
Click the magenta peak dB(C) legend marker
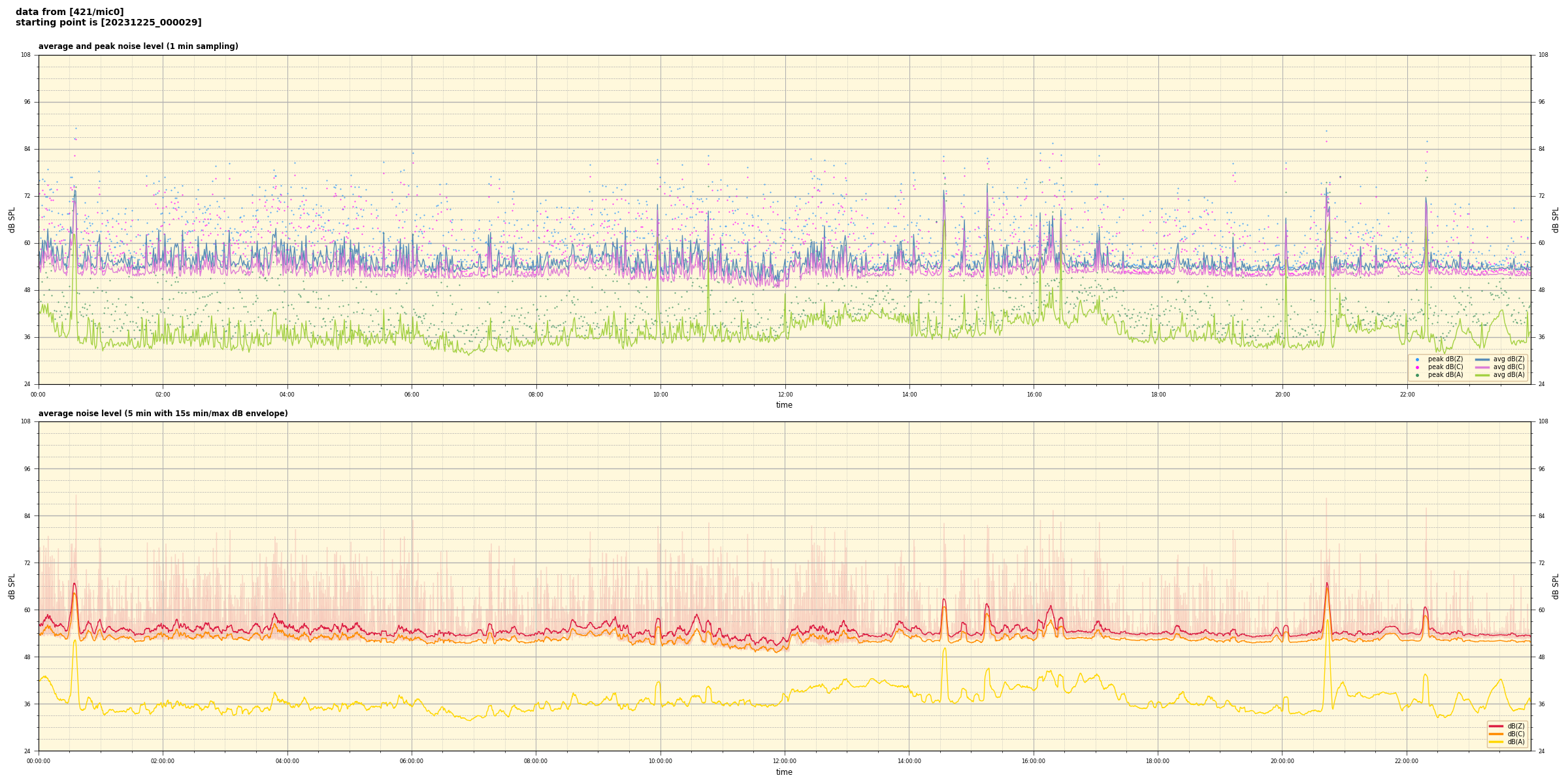pyautogui.click(x=1417, y=367)
